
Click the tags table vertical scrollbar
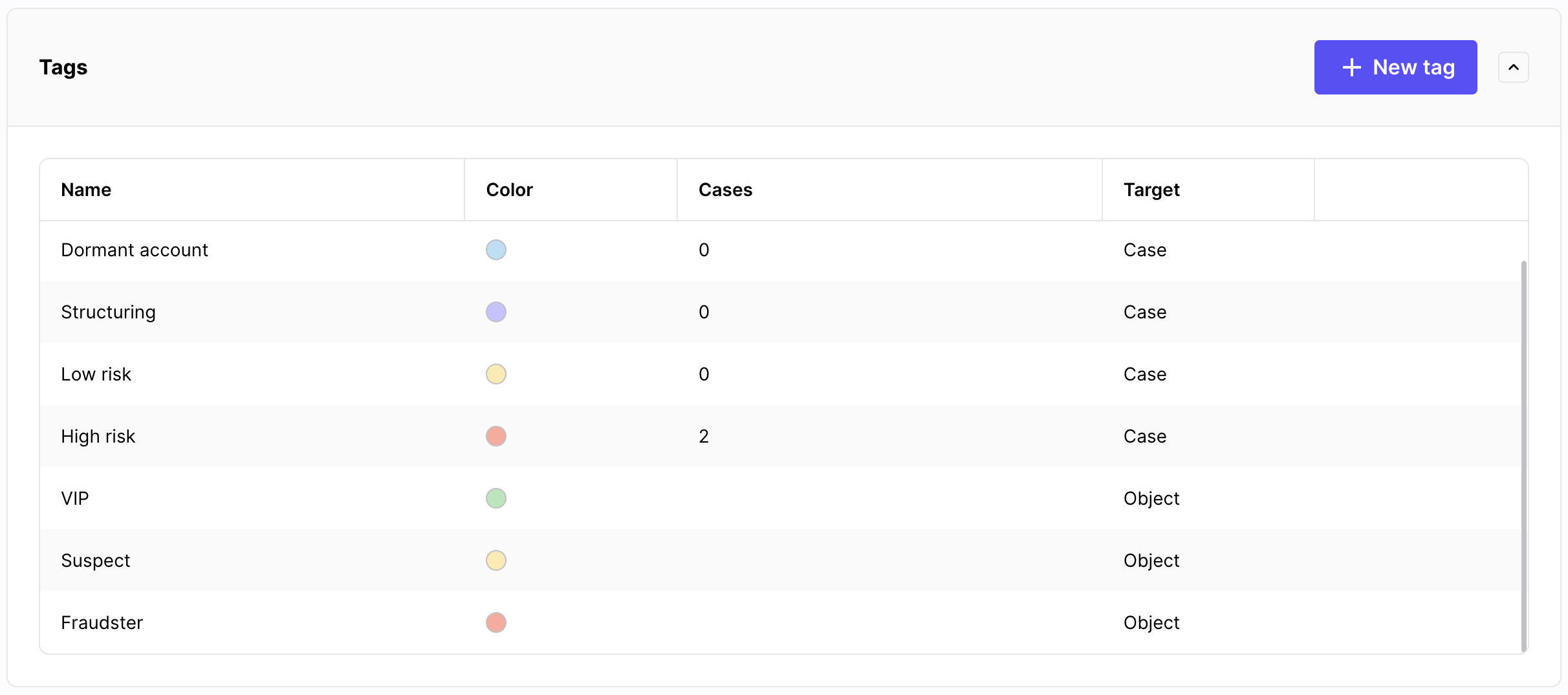tap(1524, 456)
